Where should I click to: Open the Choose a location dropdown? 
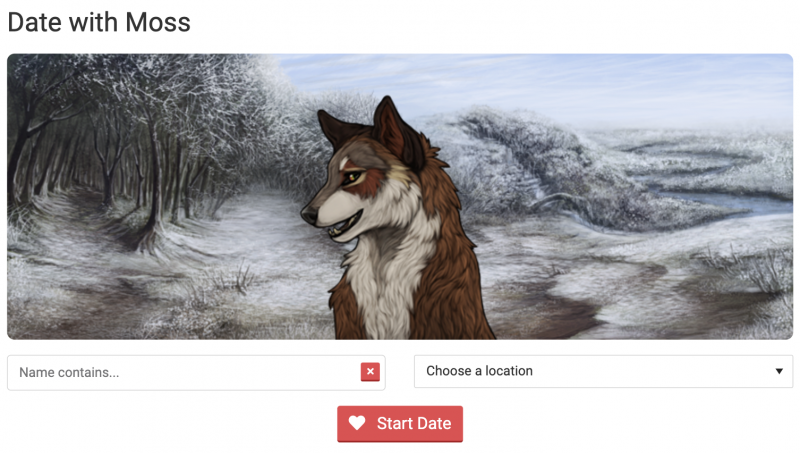pos(604,371)
